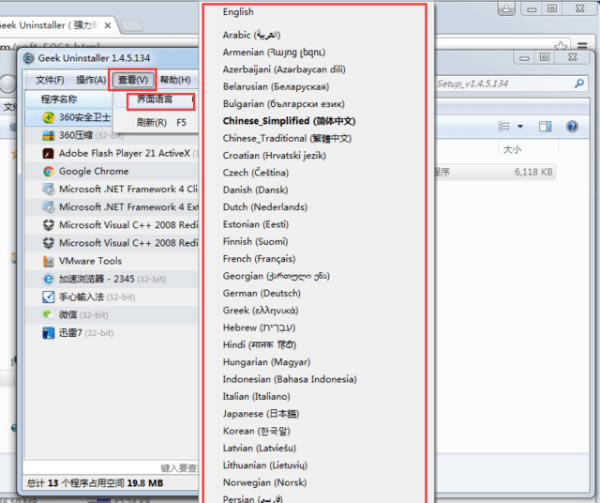Expand the 界面语言 submenu
Image resolution: width=600 pixels, height=503 pixels.
[x=154, y=100]
